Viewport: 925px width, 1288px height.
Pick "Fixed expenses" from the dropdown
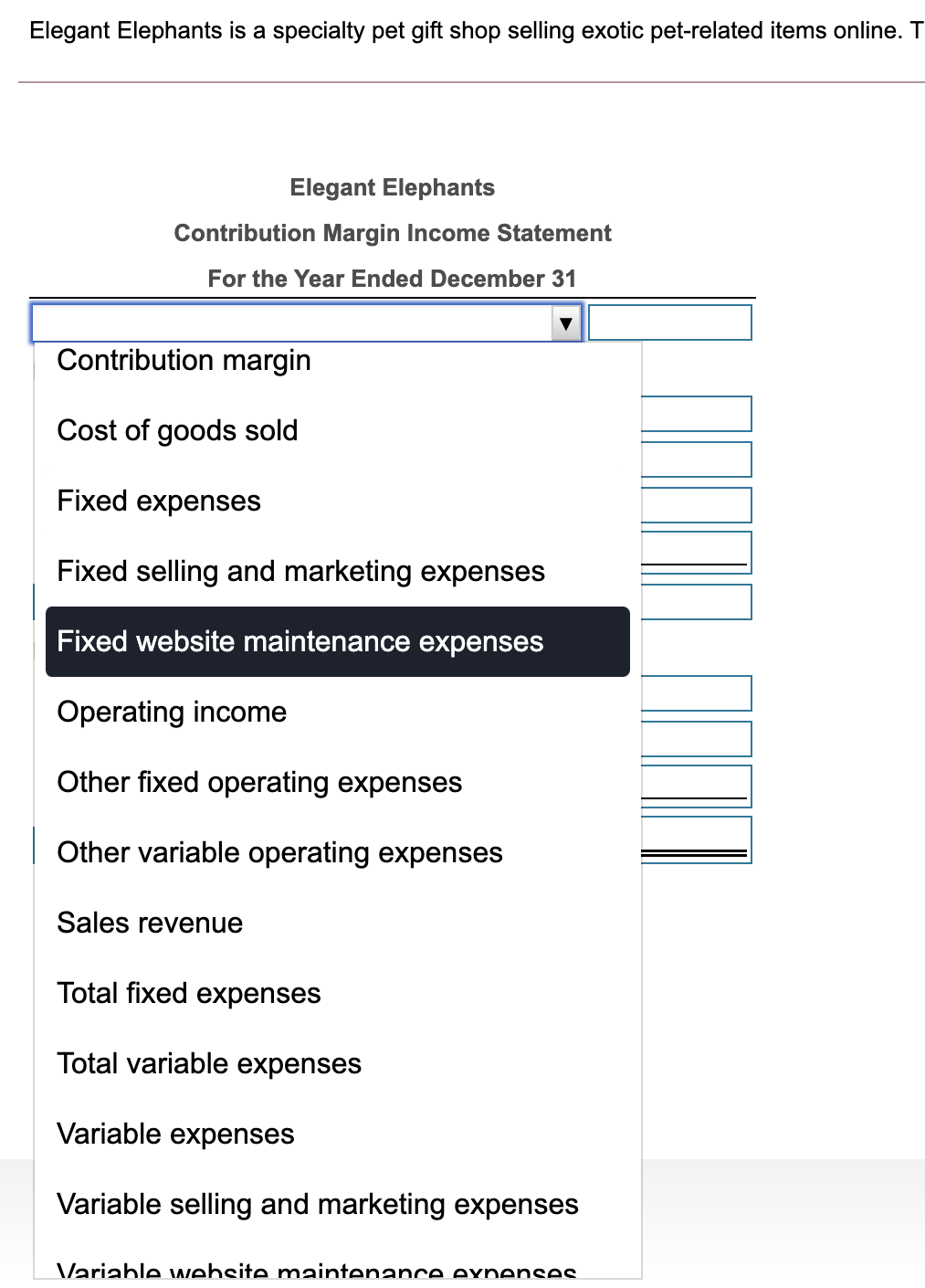(x=158, y=501)
